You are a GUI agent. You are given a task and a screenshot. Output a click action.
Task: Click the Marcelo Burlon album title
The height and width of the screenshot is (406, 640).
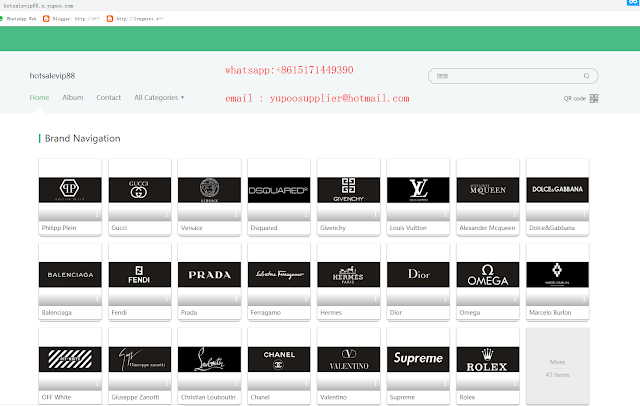coord(550,313)
